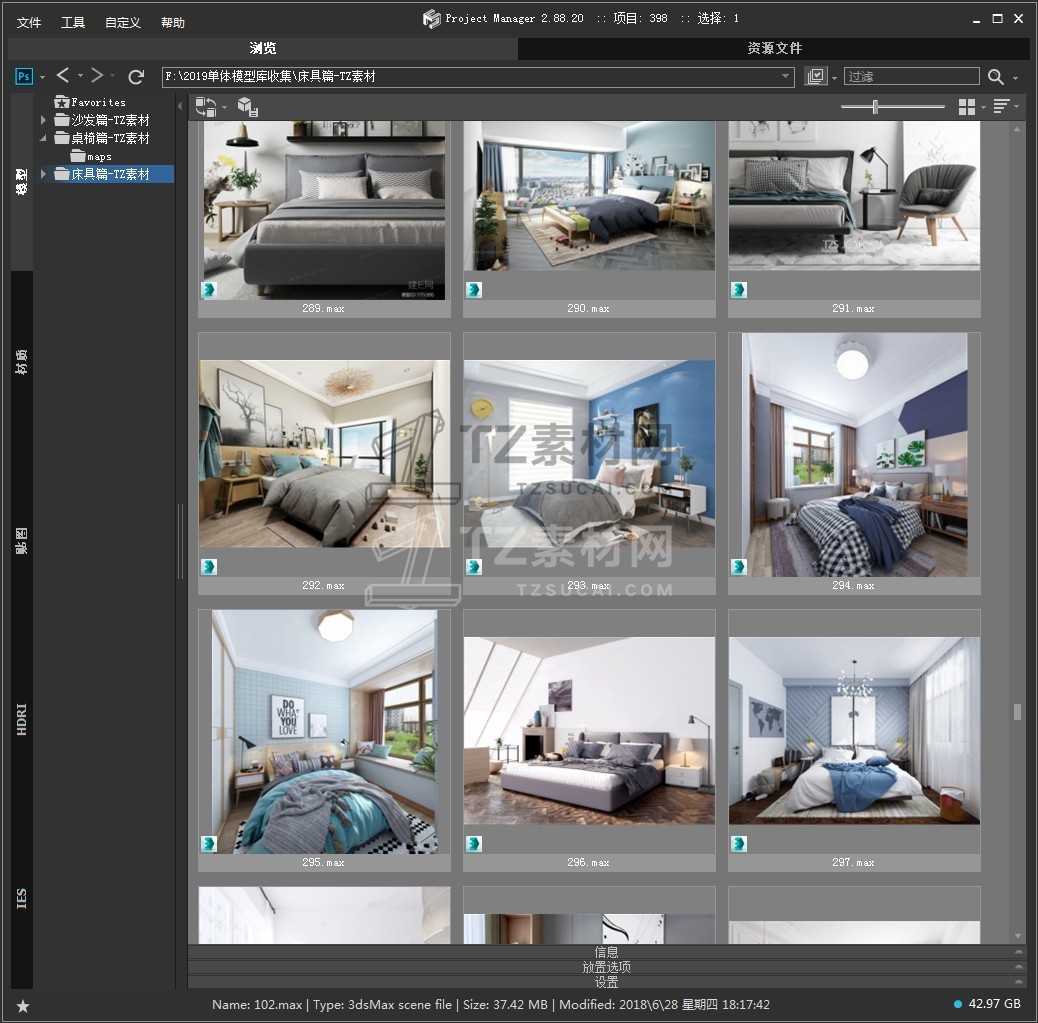Expand the 信息 panel bar
This screenshot has width=1038, height=1023.
coord(606,952)
